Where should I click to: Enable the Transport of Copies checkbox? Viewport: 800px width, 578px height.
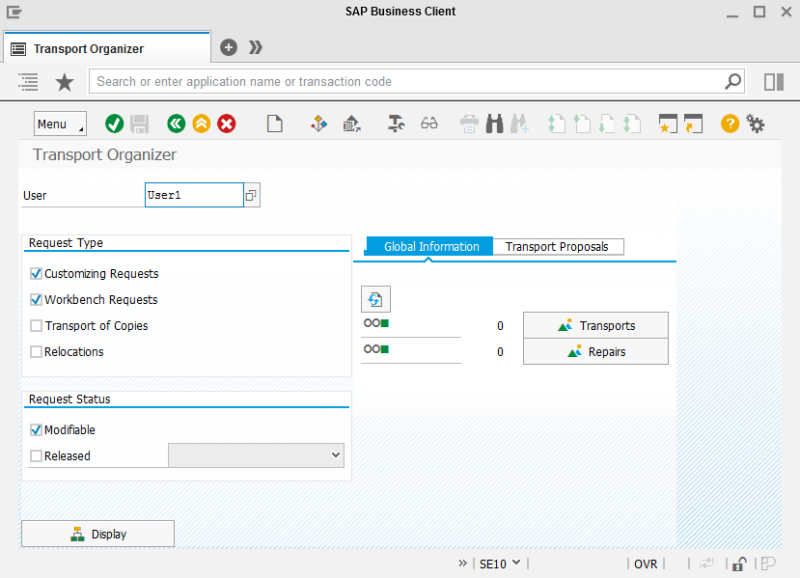pyautogui.click(x=36, y=326)
